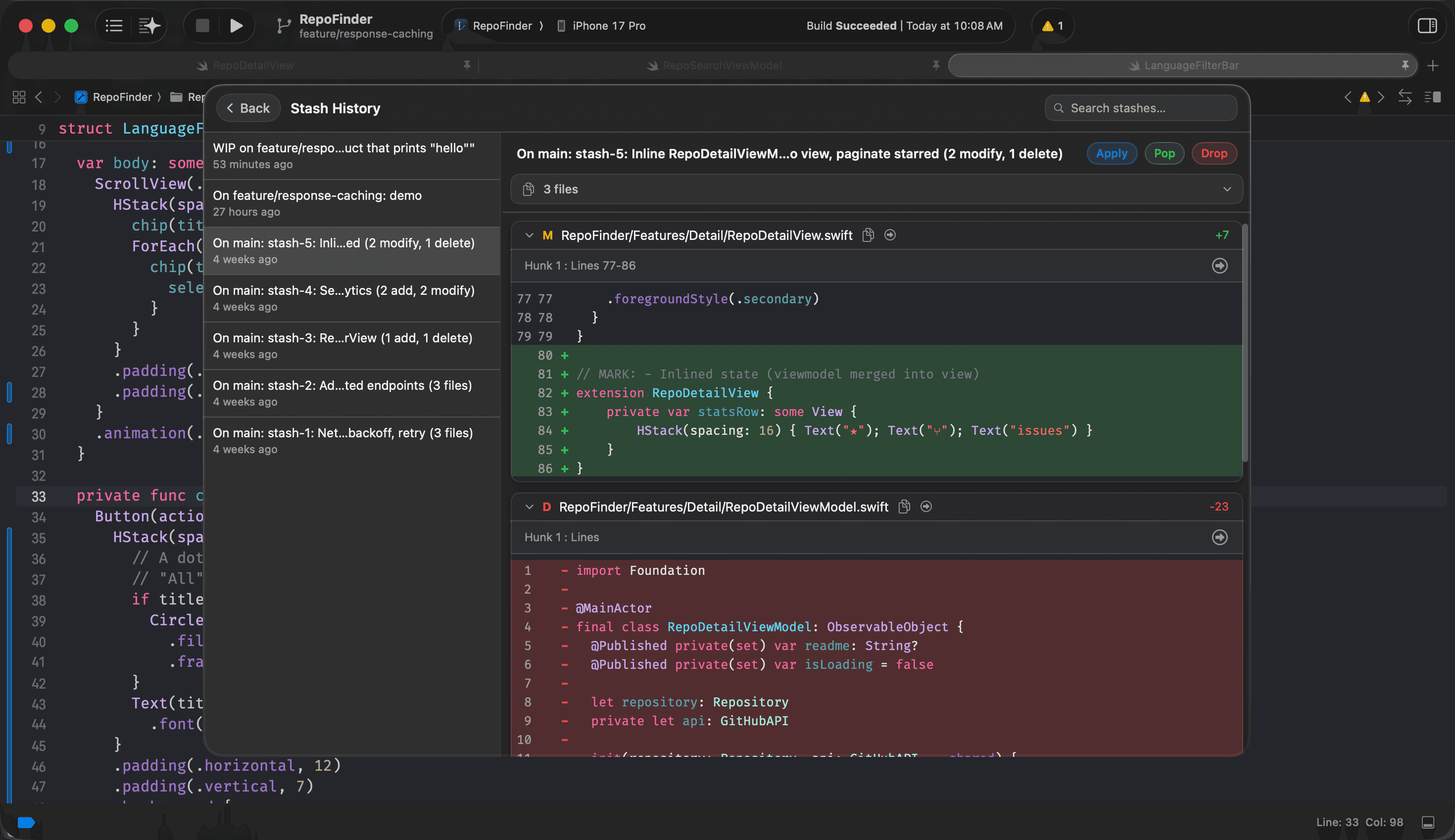This screenshot has width=1455, height=840.
Task: Click the Hunk 1 : Lines 77-86 label
Action: point(580,265)
